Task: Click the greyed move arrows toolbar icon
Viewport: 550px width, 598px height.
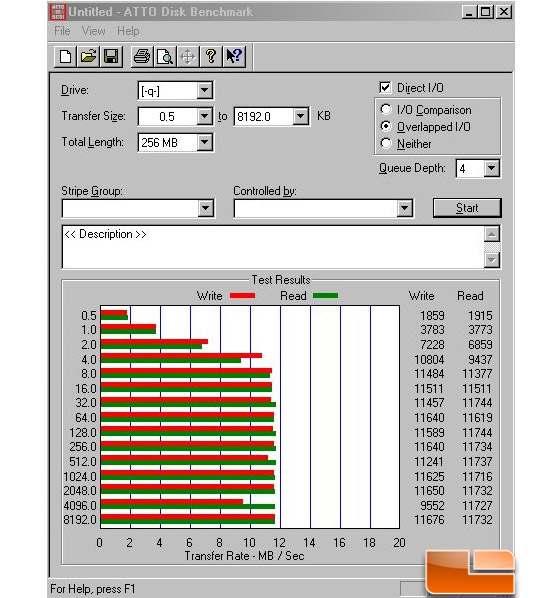Action: (x=188, y=57)
